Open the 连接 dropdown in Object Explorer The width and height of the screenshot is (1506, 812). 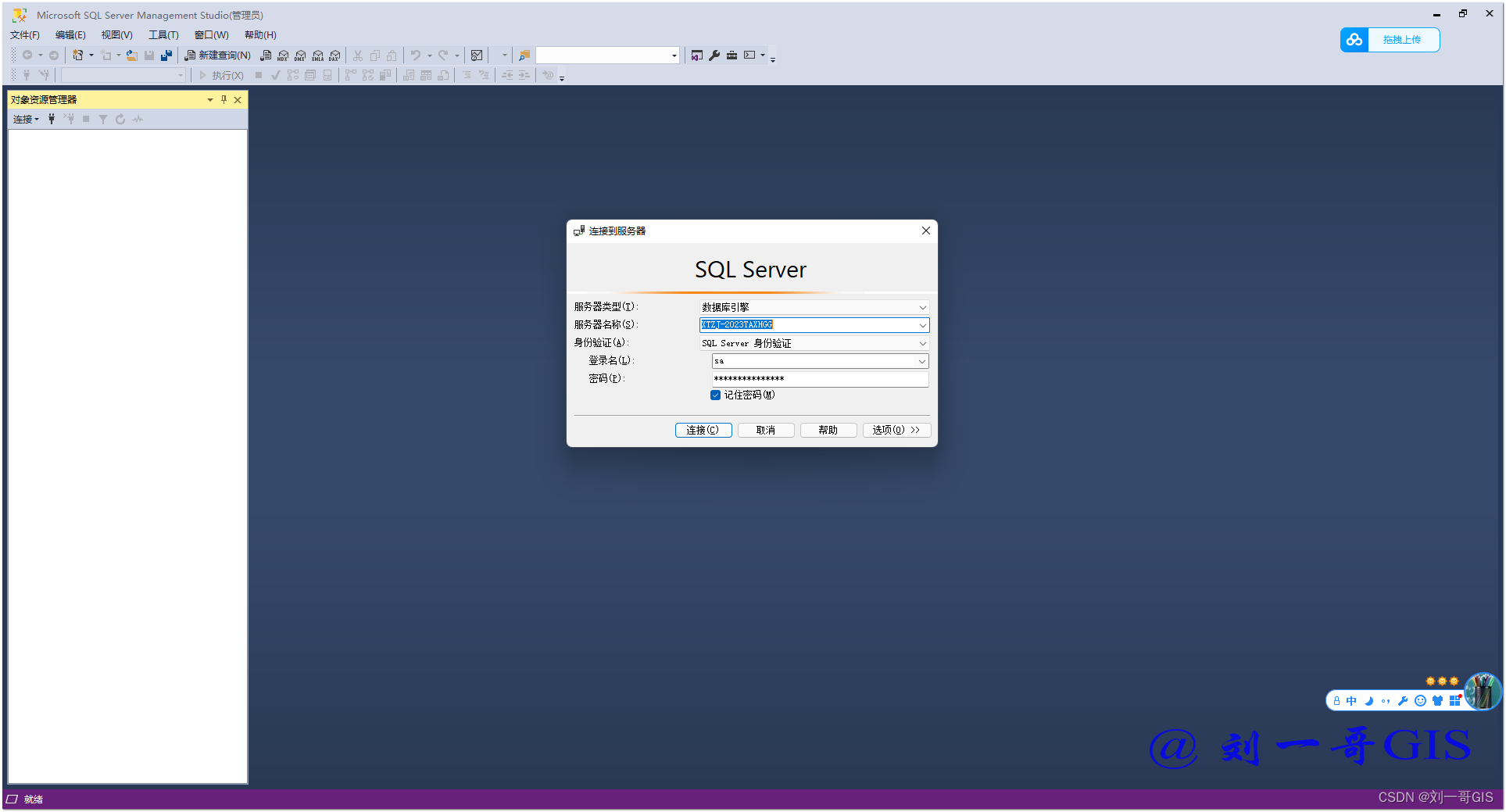coord(26,120)
